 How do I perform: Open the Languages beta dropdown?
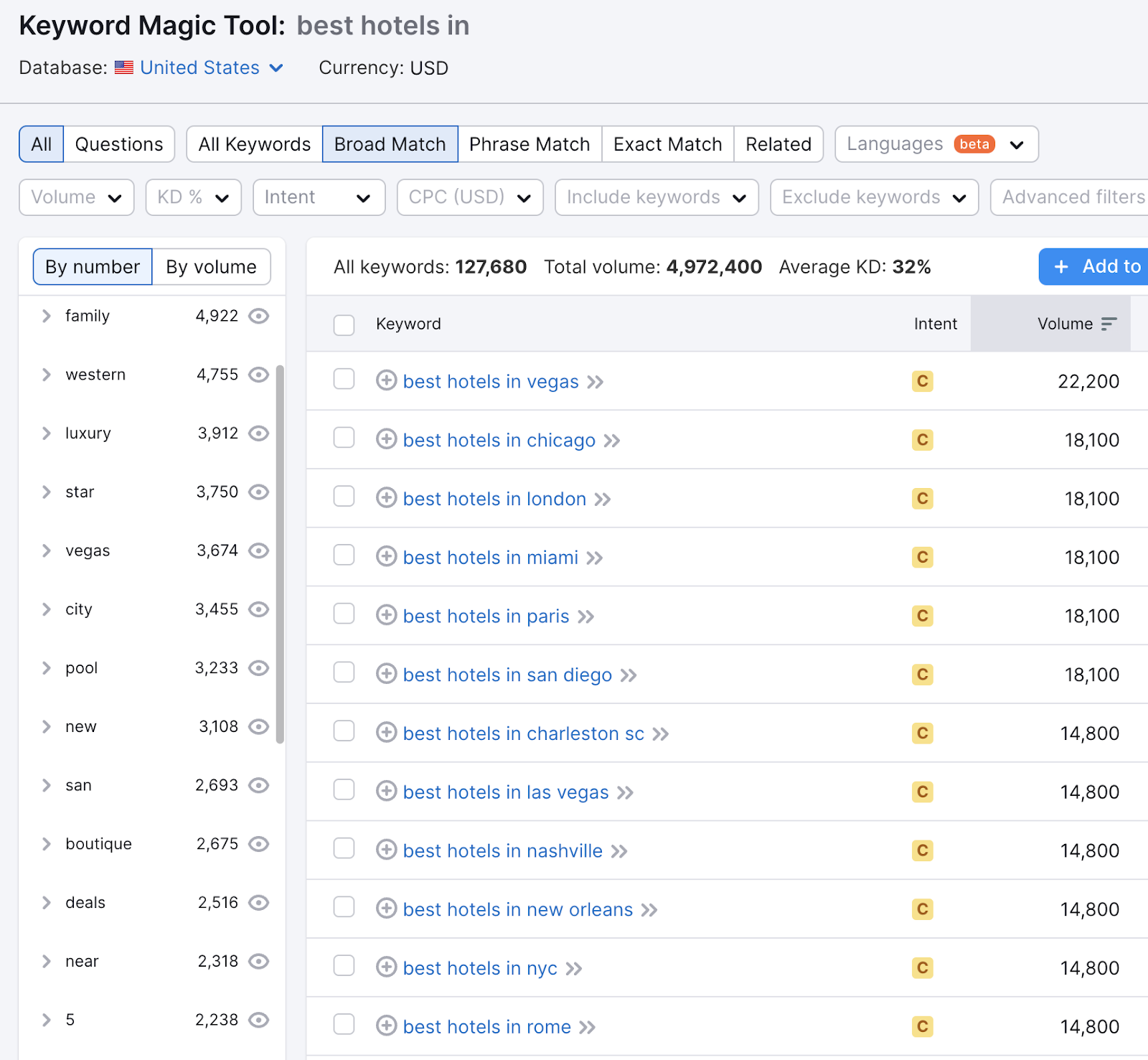point(935,144)
